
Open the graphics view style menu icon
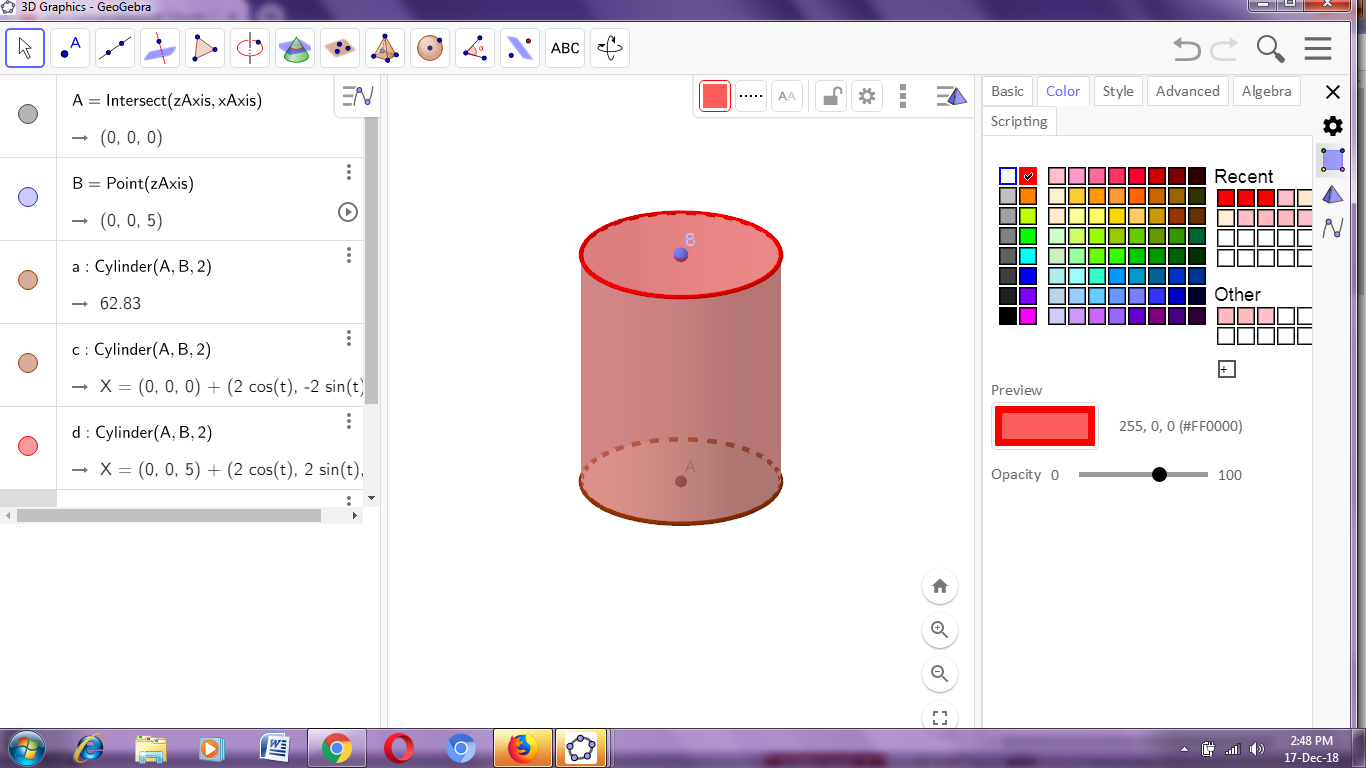tap(951, 95)
